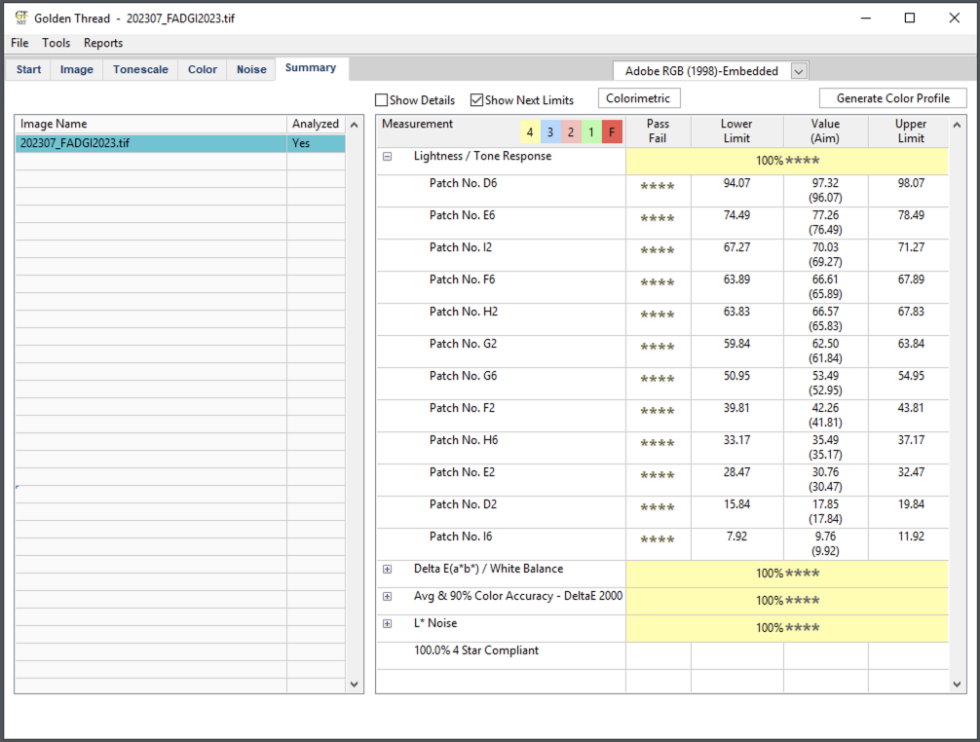Expand the Delta E(a*b*) / White Balance row
The image size is (980, 742).
[387, 569]
